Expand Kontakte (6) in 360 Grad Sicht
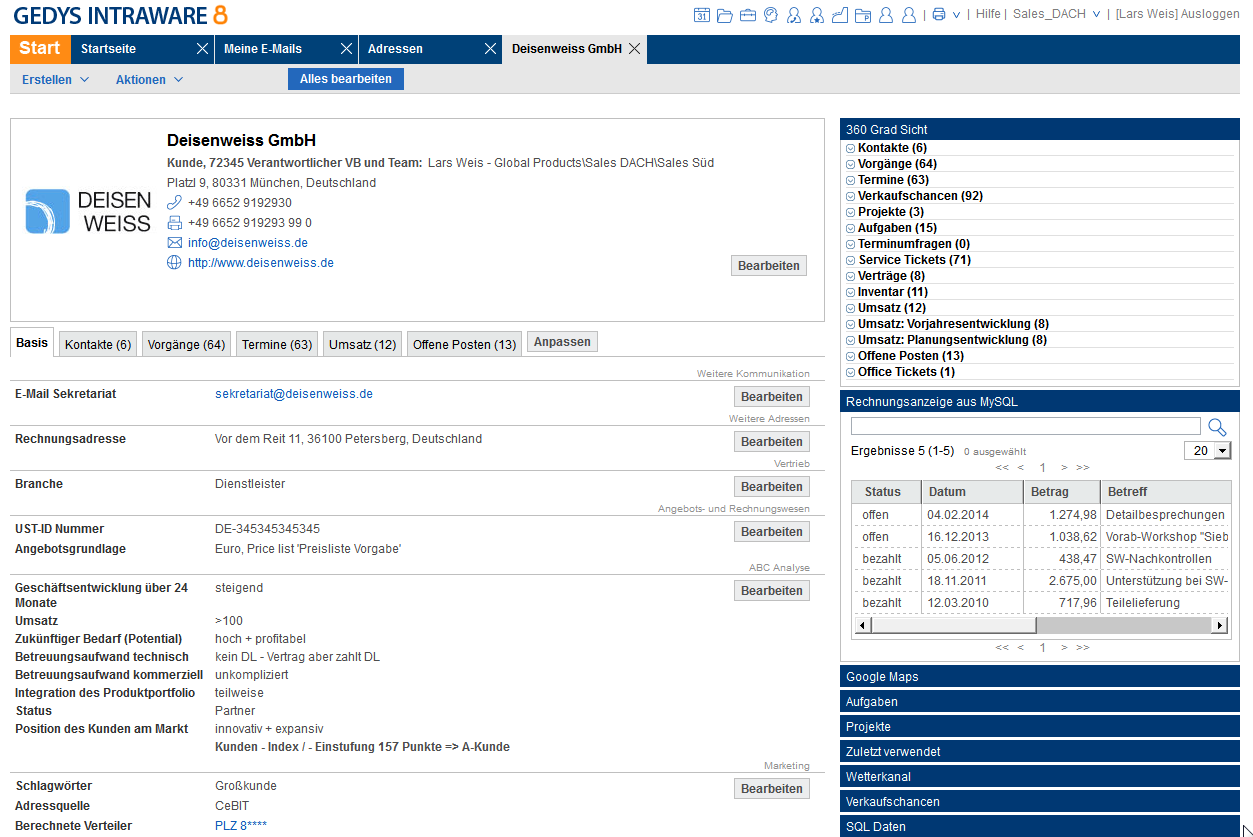Viewport: 1253px width, 837px height. [x=851, y=148]
